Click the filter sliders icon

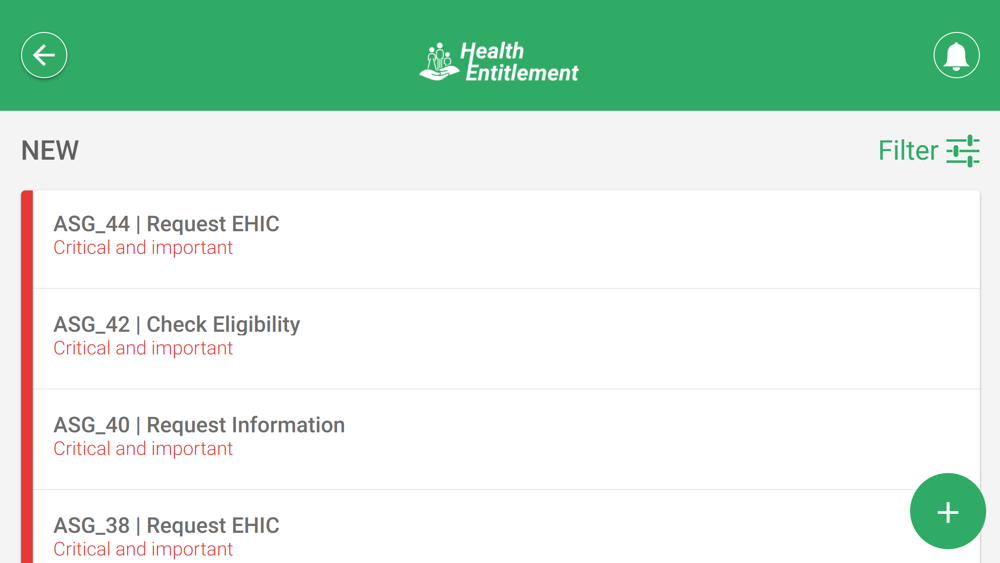(x=963, y=151)
